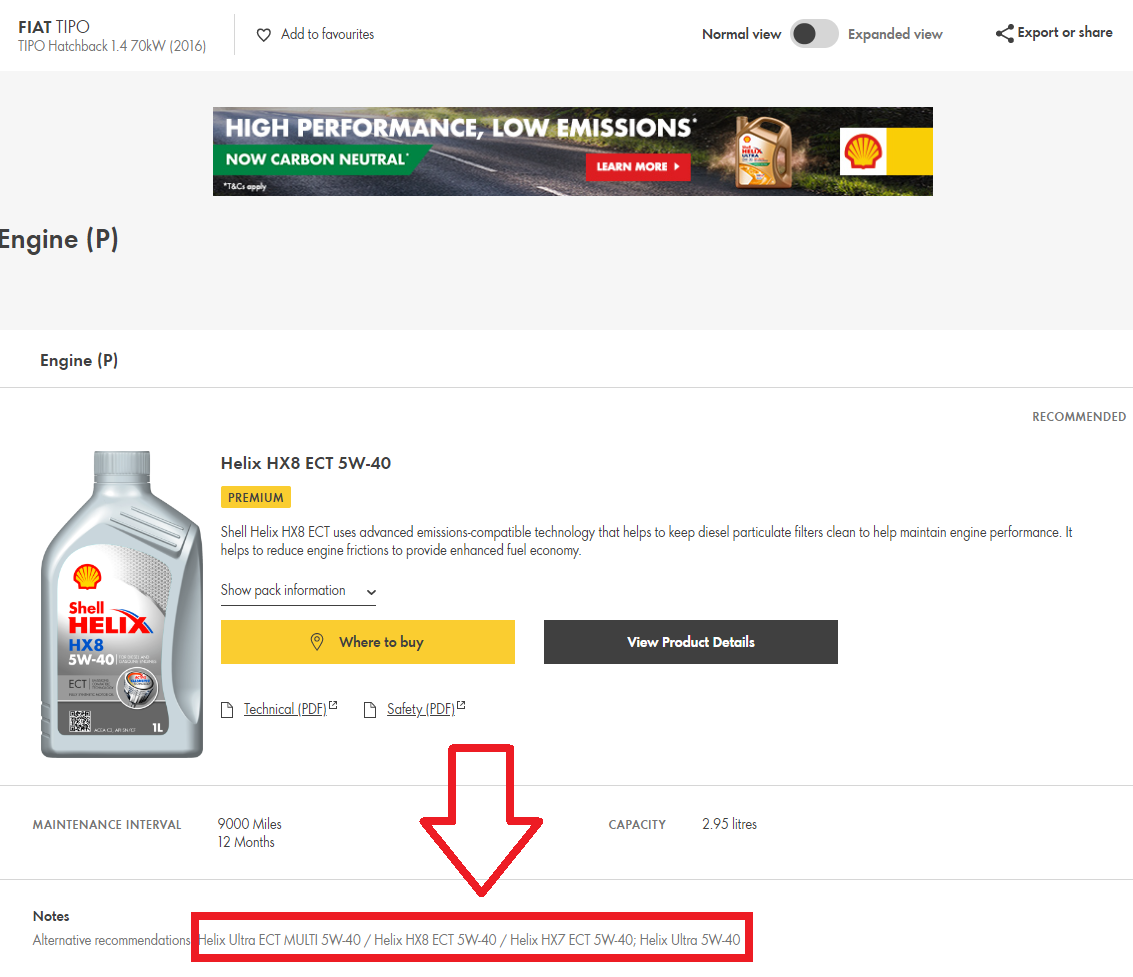The width and height of the screenshot is (1133, 977).
Task: Click the Safety PDF document icon
Action: [372, 710]
